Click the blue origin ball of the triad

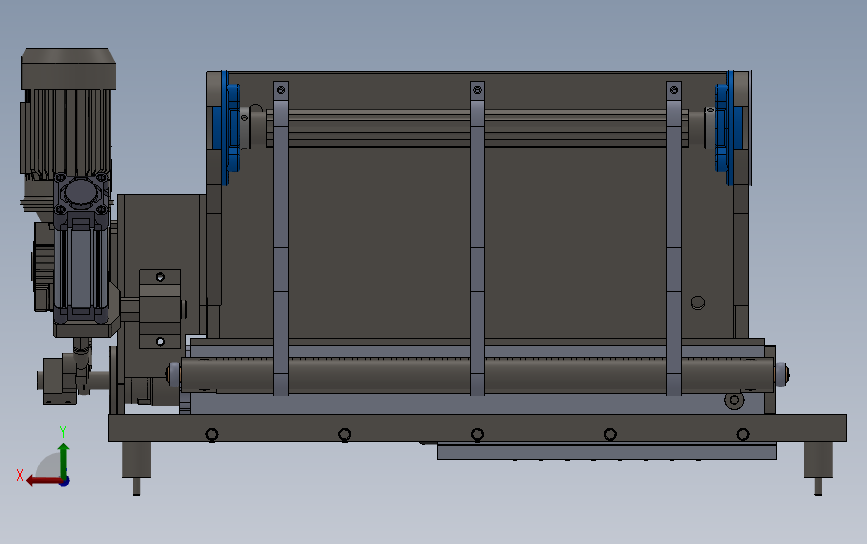coord(65,482)
